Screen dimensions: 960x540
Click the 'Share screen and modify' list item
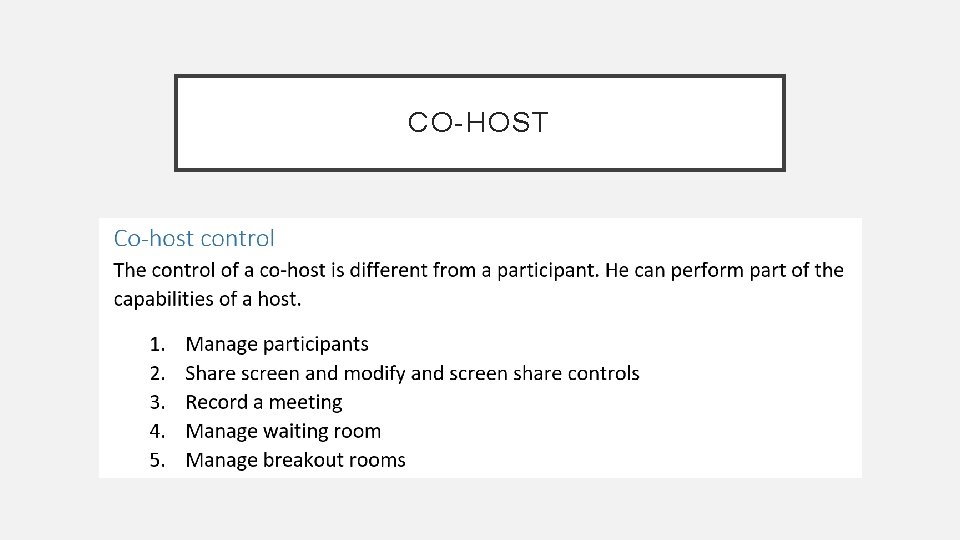[412, 373]
